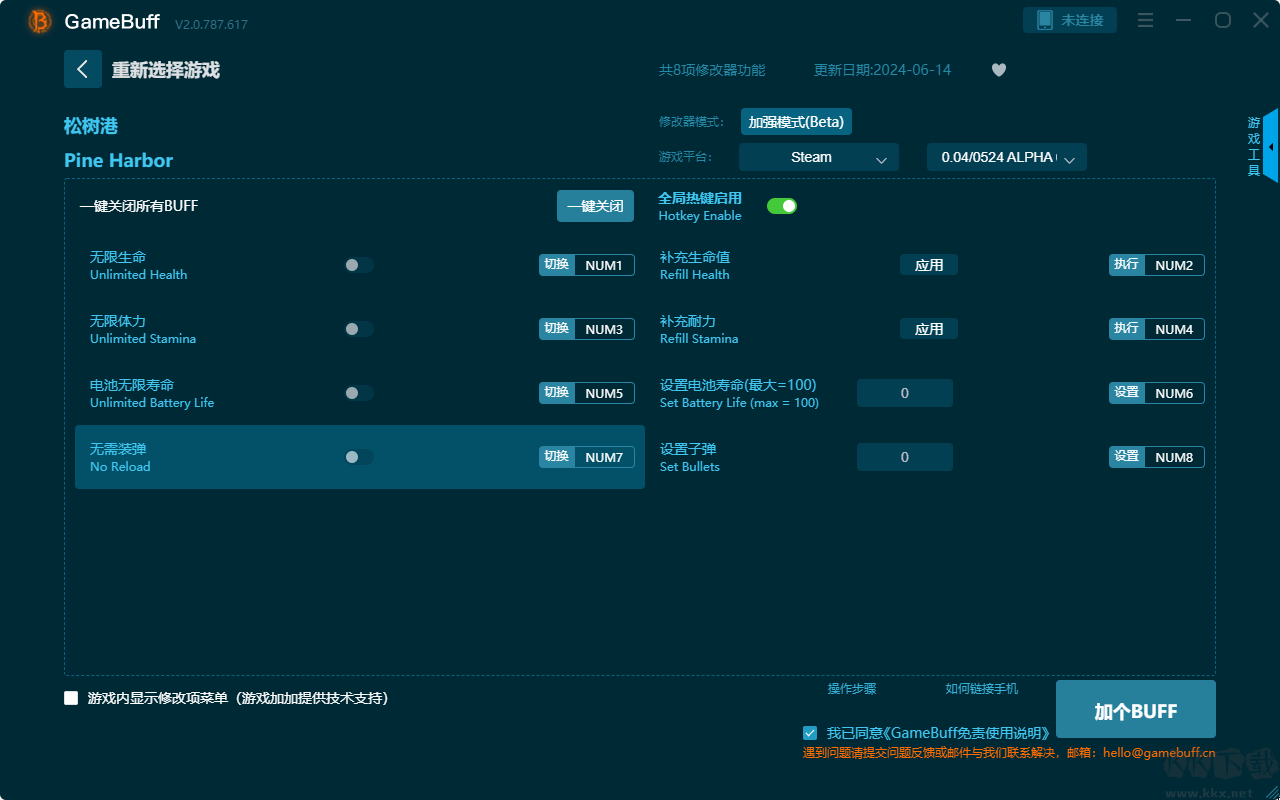1280x800 pixels.
Task: Change the NUM5 hotkey for Unlimited Battery Life
Action: coord(604,393)
